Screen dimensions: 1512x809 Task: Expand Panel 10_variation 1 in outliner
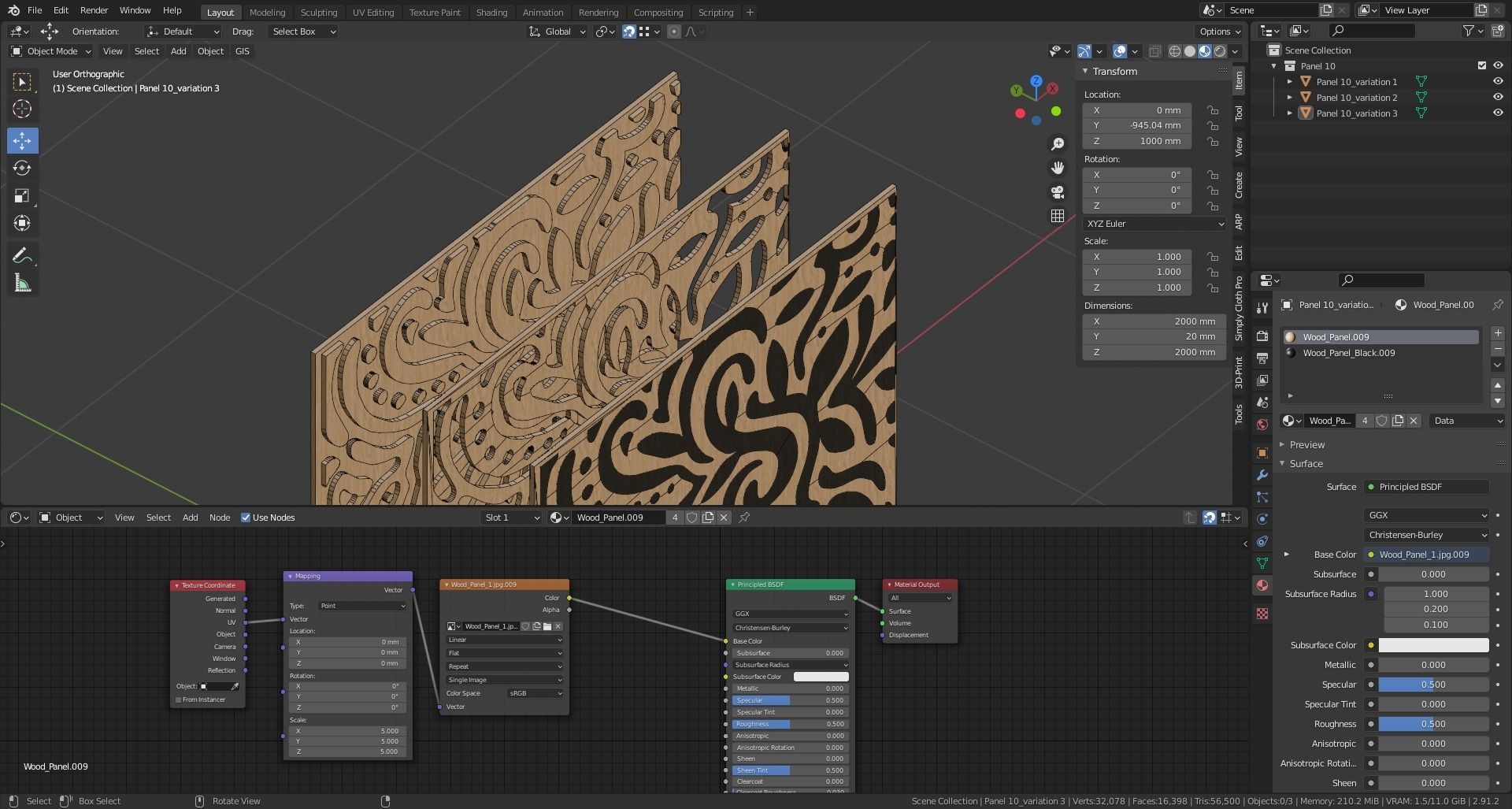point(1290,82)
